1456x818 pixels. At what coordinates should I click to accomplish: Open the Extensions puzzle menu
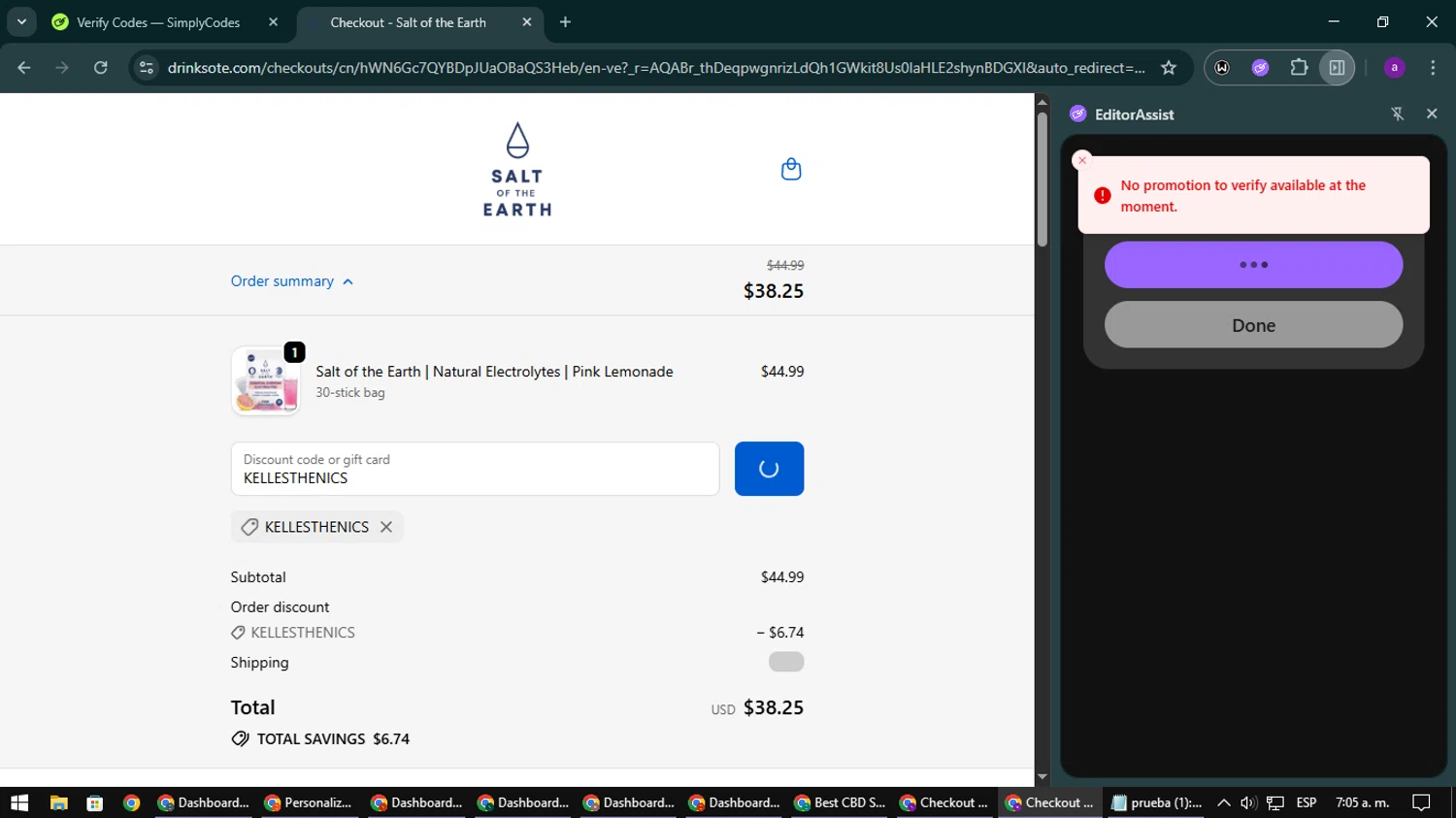pyautogui.click(x=1299, y=68)
